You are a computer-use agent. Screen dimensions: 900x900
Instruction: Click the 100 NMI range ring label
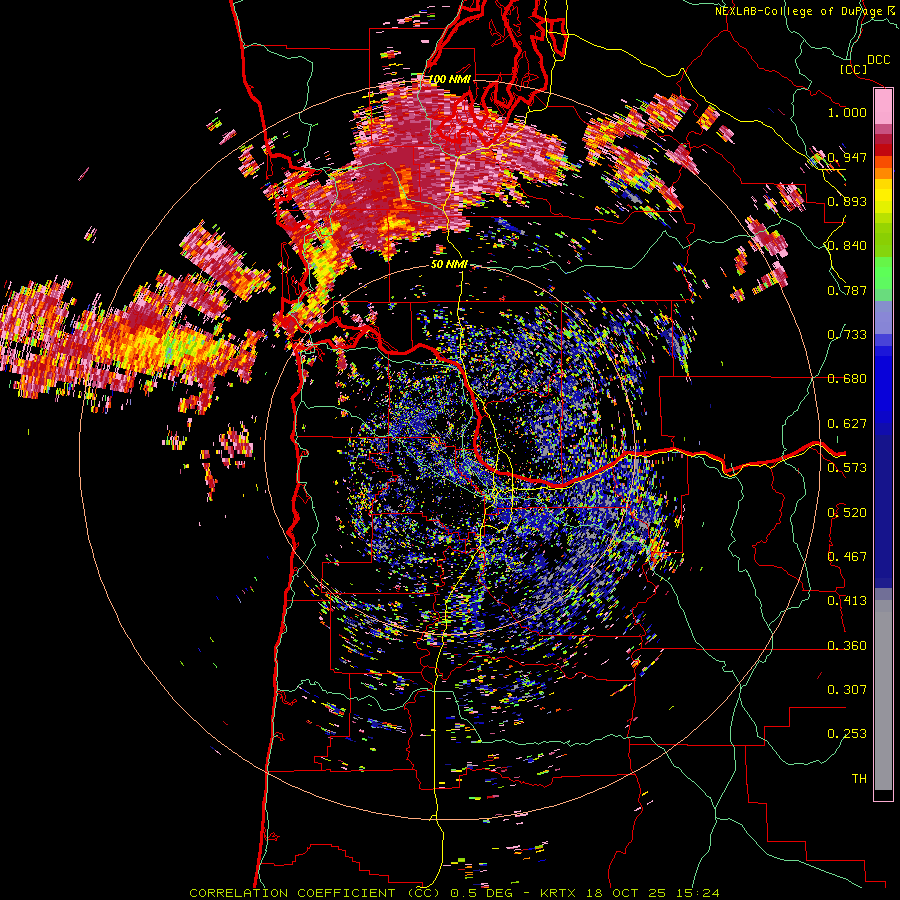449,79
